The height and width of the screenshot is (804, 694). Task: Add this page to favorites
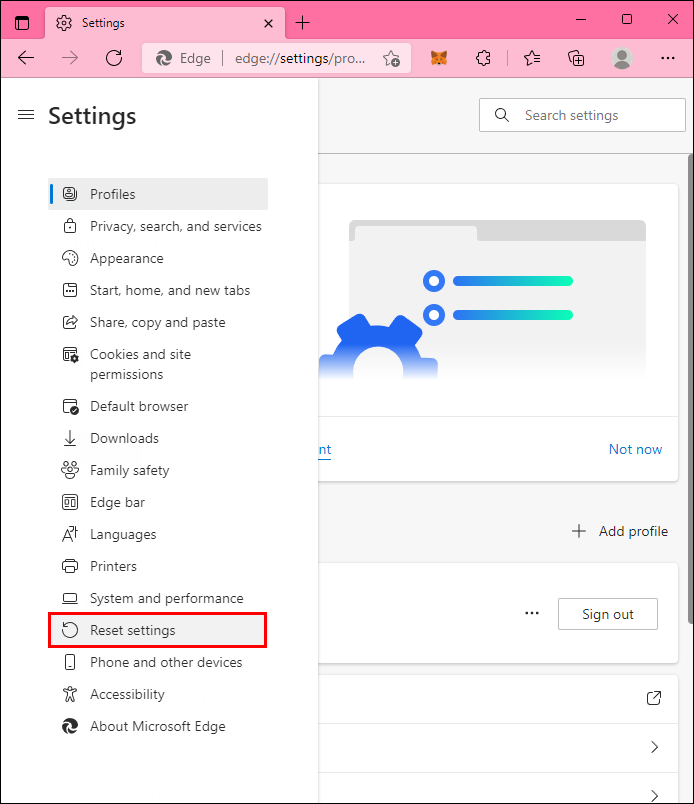tap(391, 58)
